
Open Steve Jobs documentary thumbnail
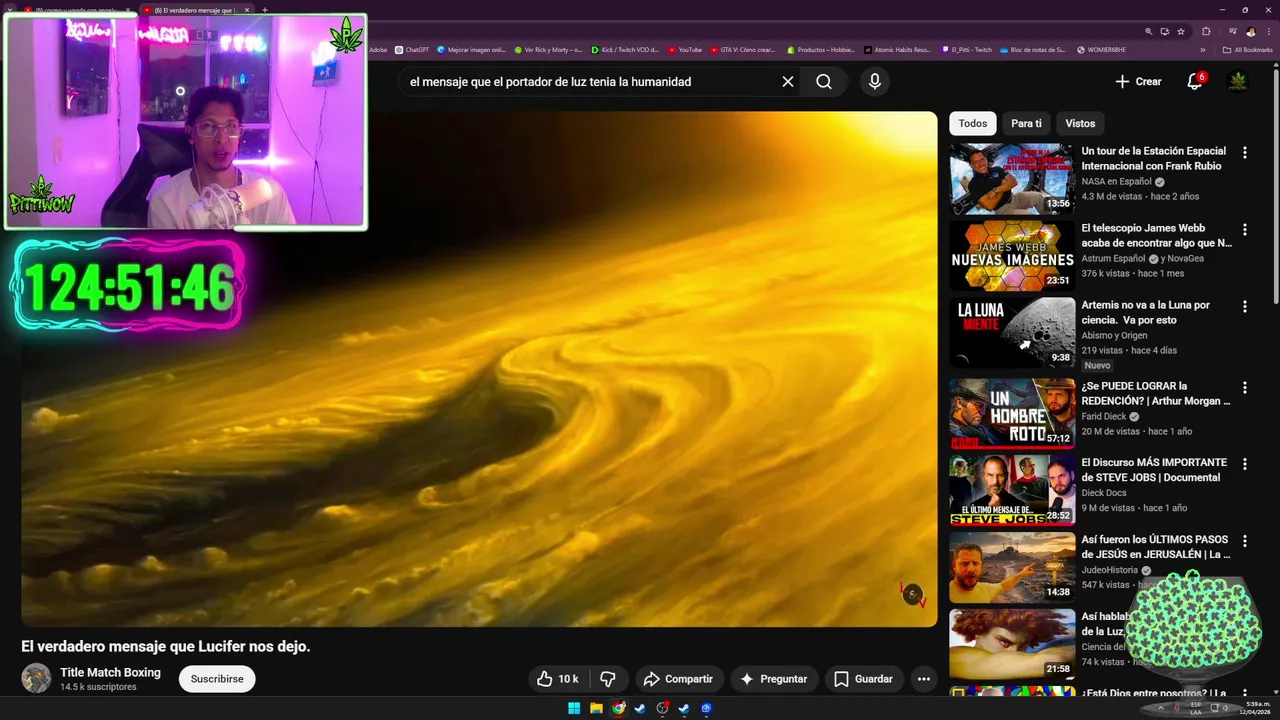1012,490
